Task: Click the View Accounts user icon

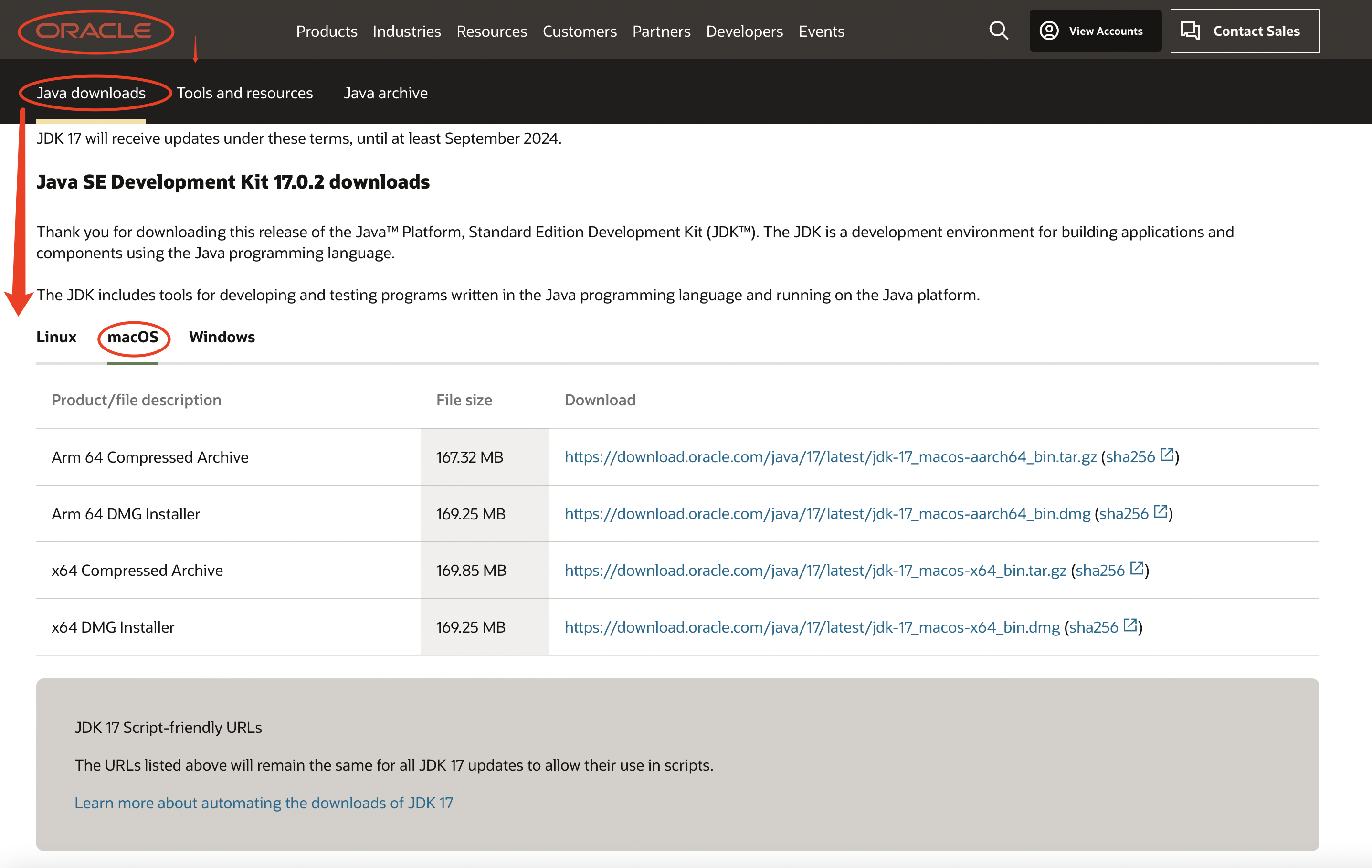Action: [1049, 31]
